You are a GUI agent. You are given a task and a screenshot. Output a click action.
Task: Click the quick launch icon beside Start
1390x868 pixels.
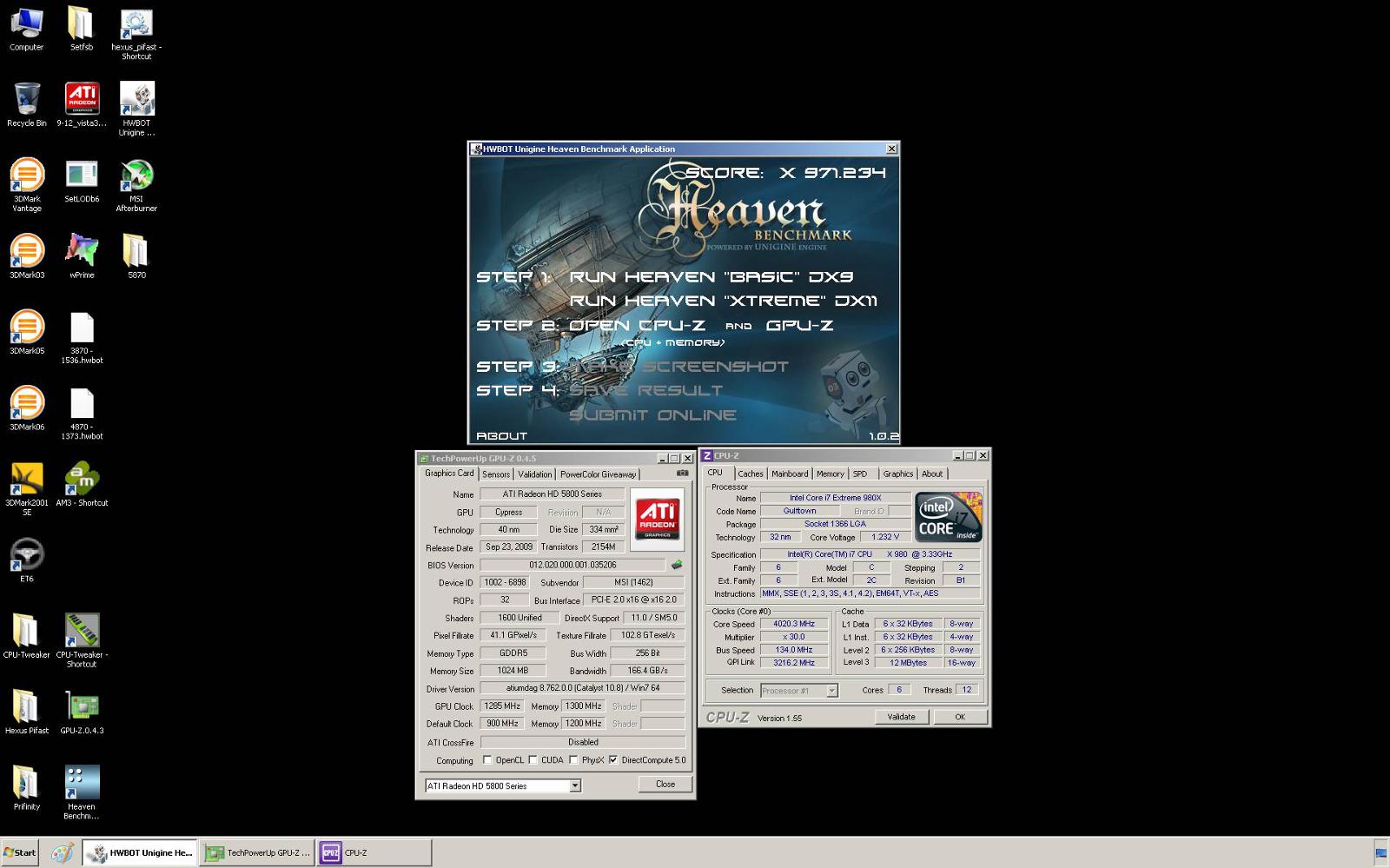tap(63, 853)
